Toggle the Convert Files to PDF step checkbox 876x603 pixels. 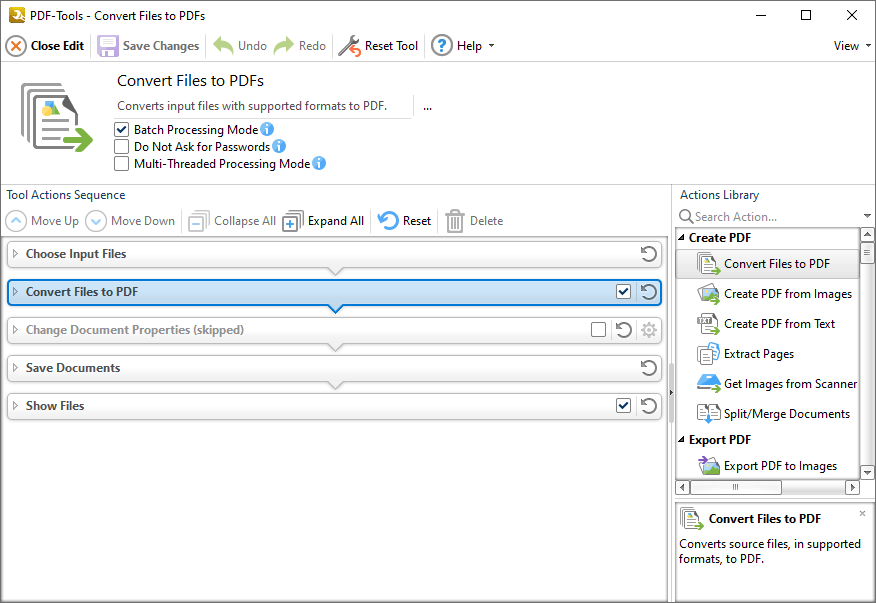[x=623, y=292]
